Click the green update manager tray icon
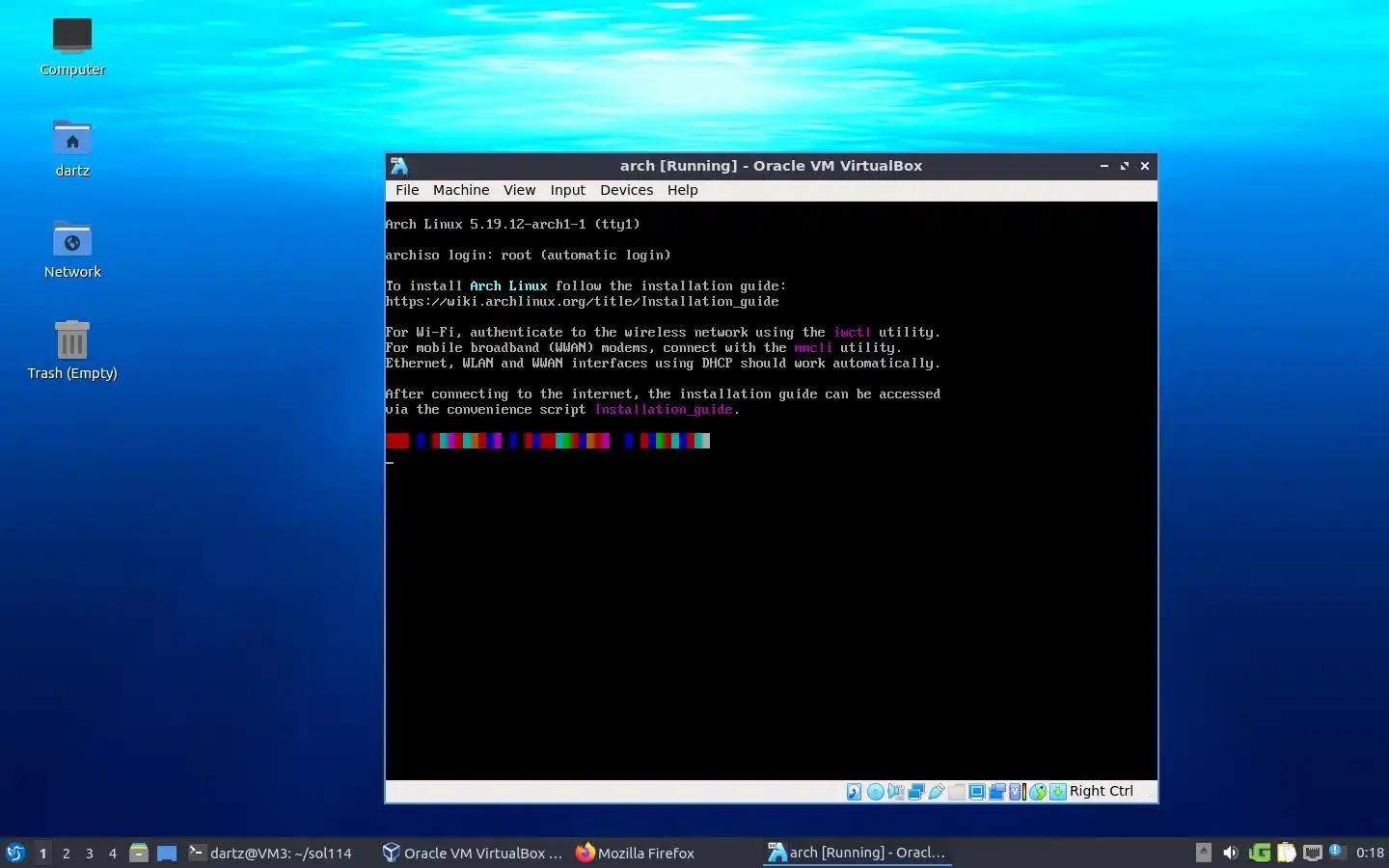The width and height of the screenshot is (1389, 868). (1259, 853)
